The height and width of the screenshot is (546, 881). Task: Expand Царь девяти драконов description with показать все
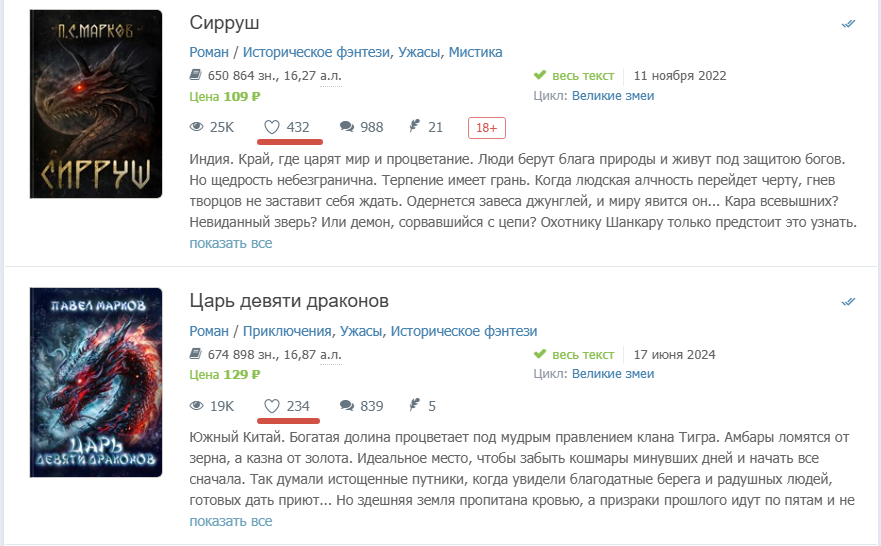coord(230,521)
